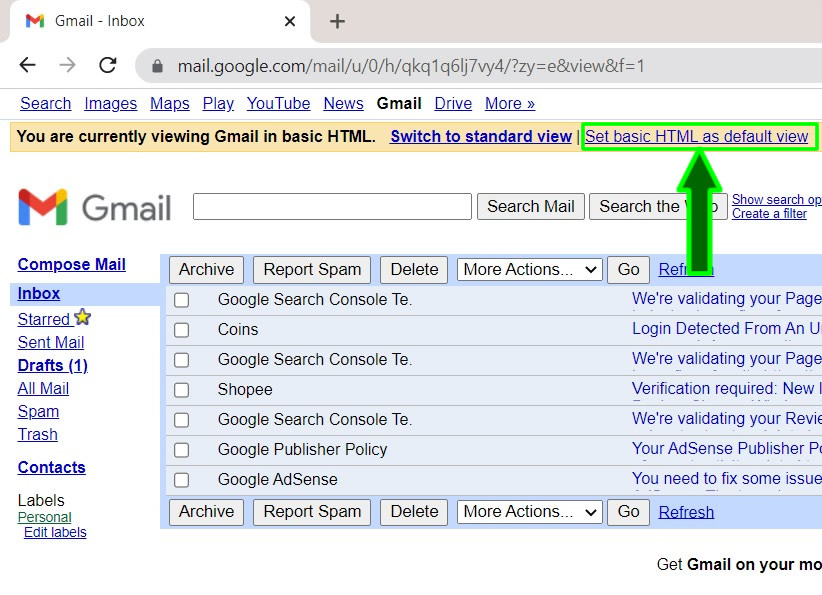Image resolution: width=822 pixels, height=595 pixels.
Task: Open top More Actions dropdown
Action: tap(529, 269)
